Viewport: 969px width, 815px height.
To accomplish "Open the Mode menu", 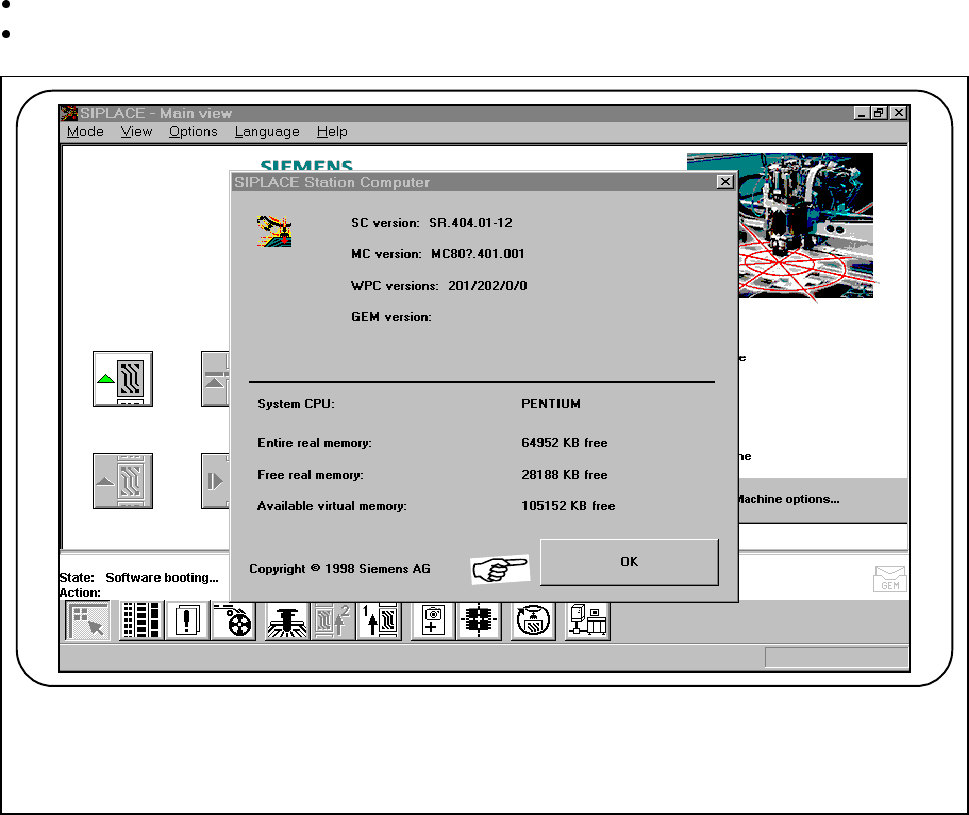I will pos(85,132).
